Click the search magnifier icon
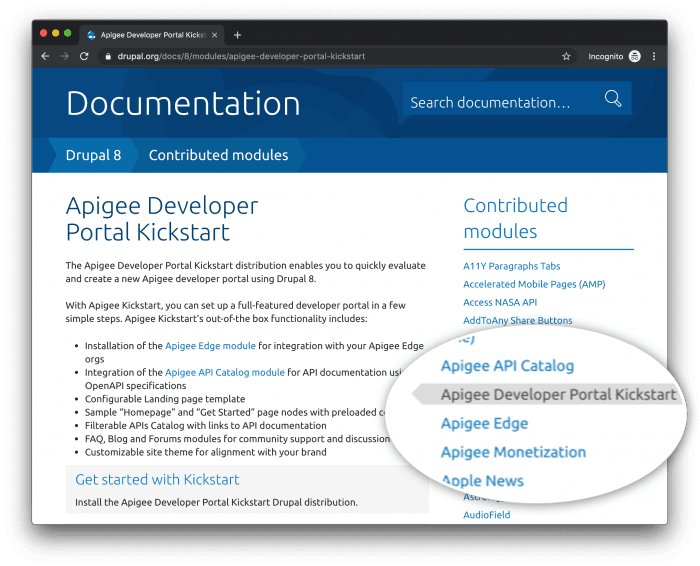 click(x=613, y=98)
